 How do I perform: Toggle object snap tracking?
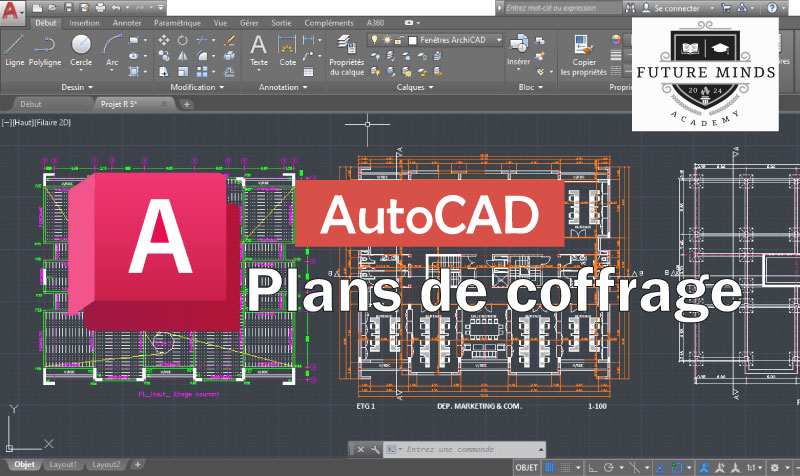pyautogui.click(x=660, y=467)
